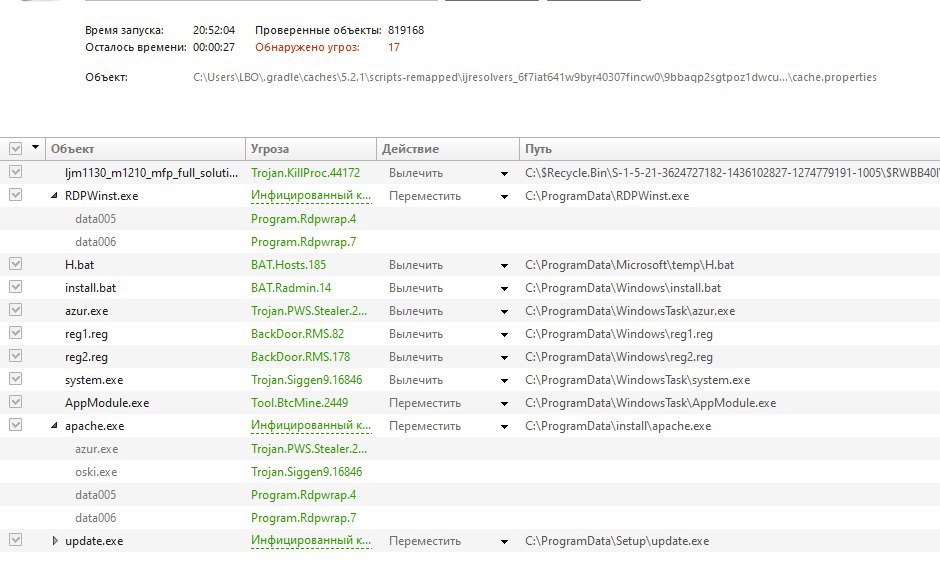Open action dropdown for C:\ProgramData\WindowsTask\azur.exe row
The width and height of the screenshot is (940, 575).
pos(504,312)
